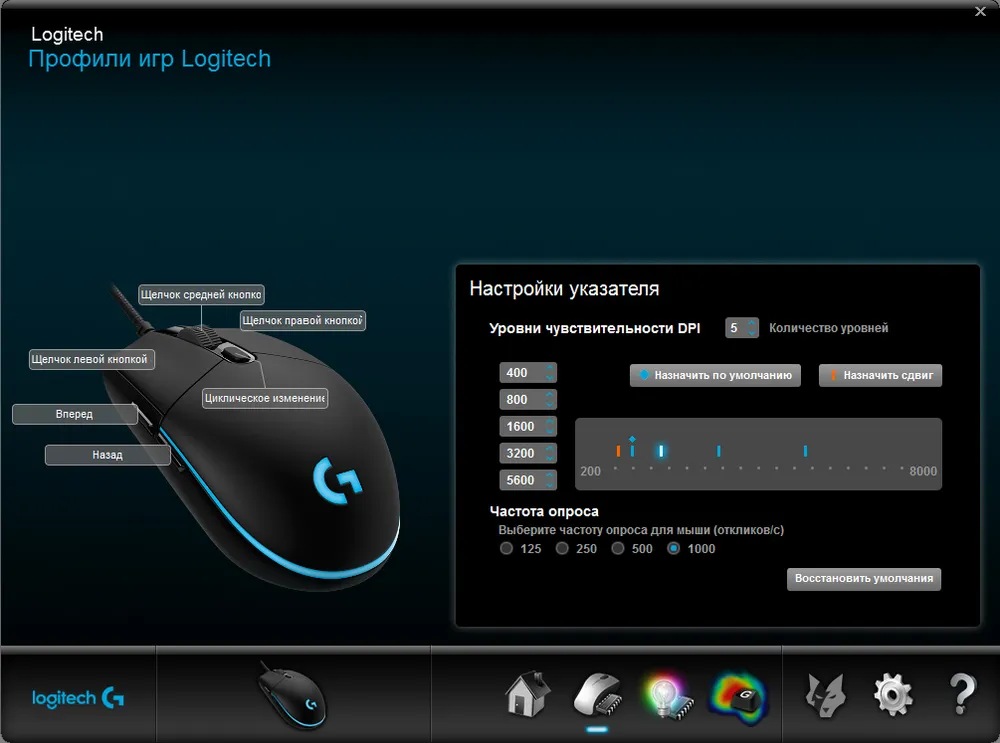Click the 'Вперед' side button label
The height and width of the screenshot is (743, 1000).
pos(75,415)
